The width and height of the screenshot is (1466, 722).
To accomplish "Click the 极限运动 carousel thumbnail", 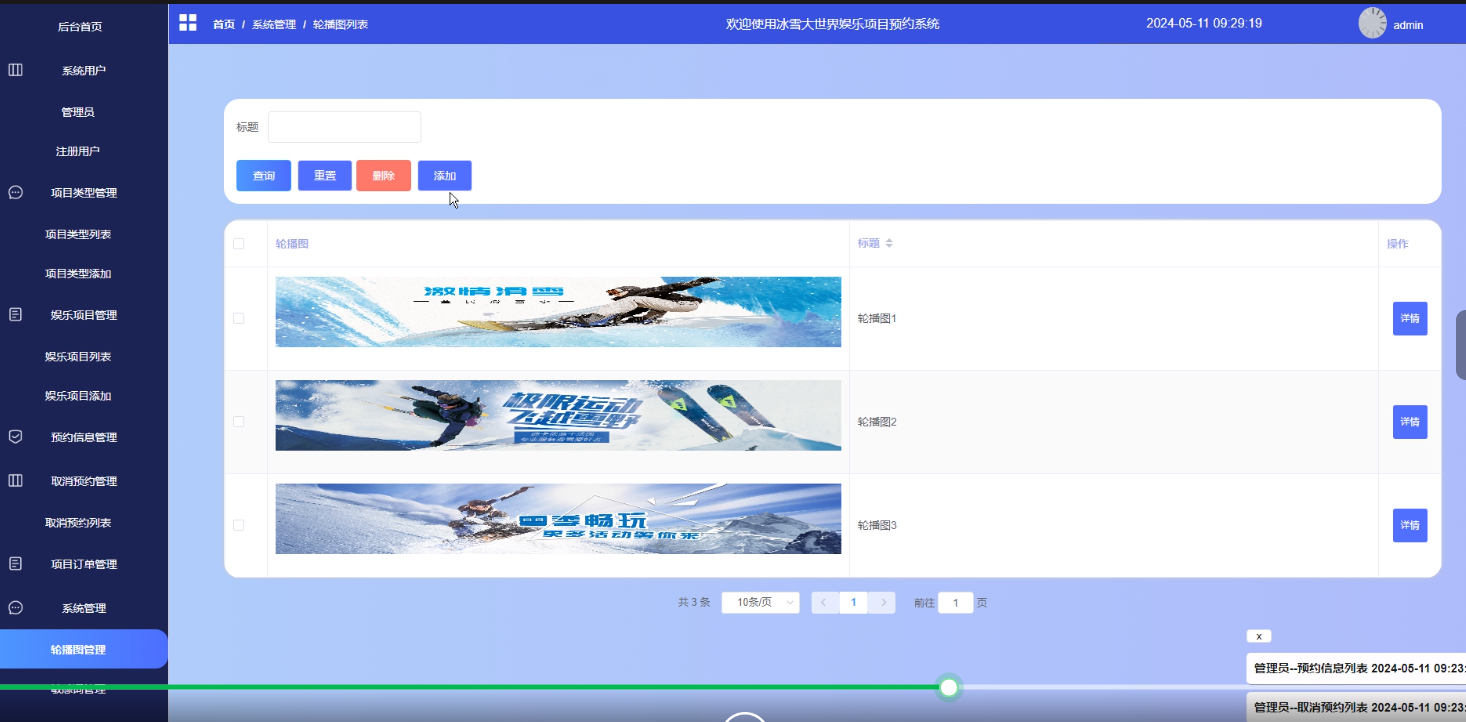I will click(558, 415).
